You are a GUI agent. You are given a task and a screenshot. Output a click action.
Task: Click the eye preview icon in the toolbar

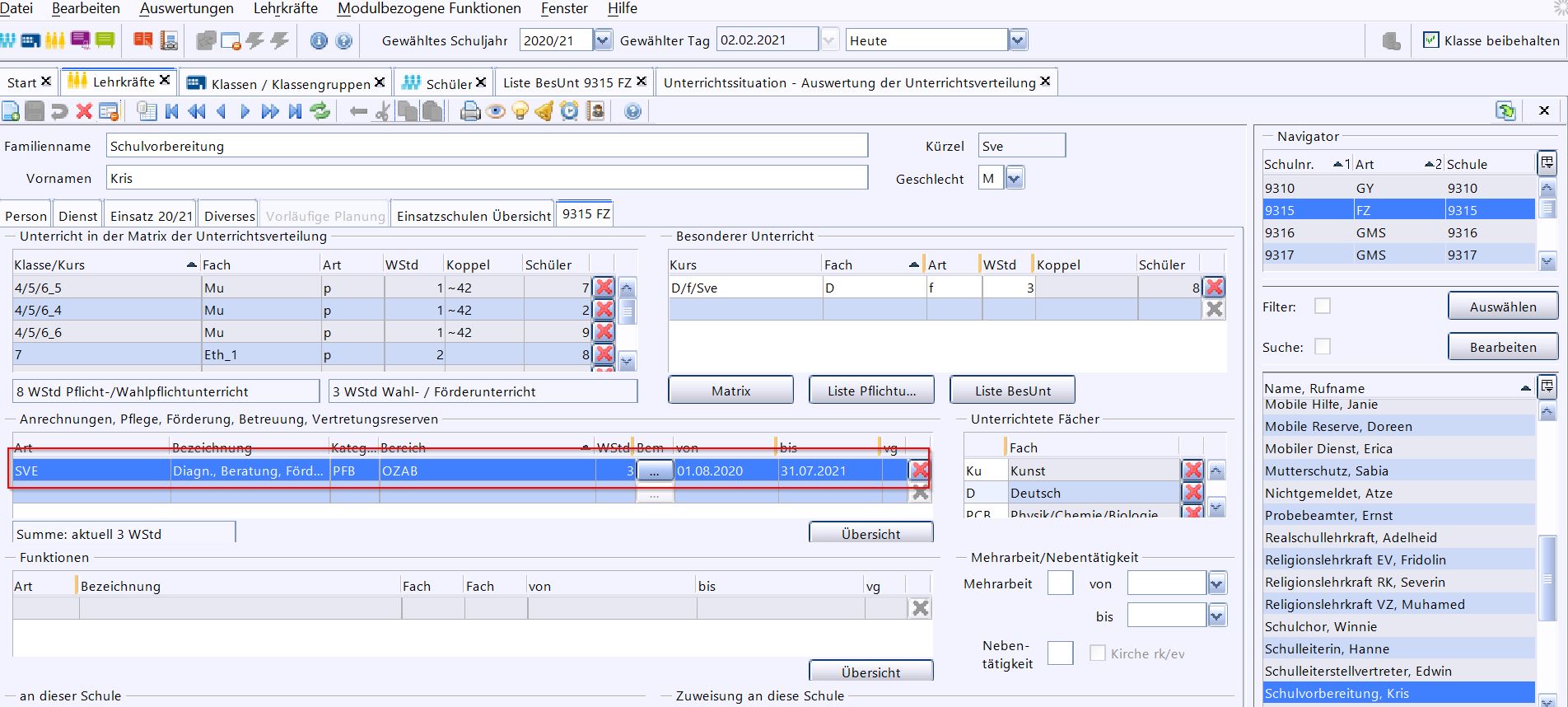click(x=495, y=111)
